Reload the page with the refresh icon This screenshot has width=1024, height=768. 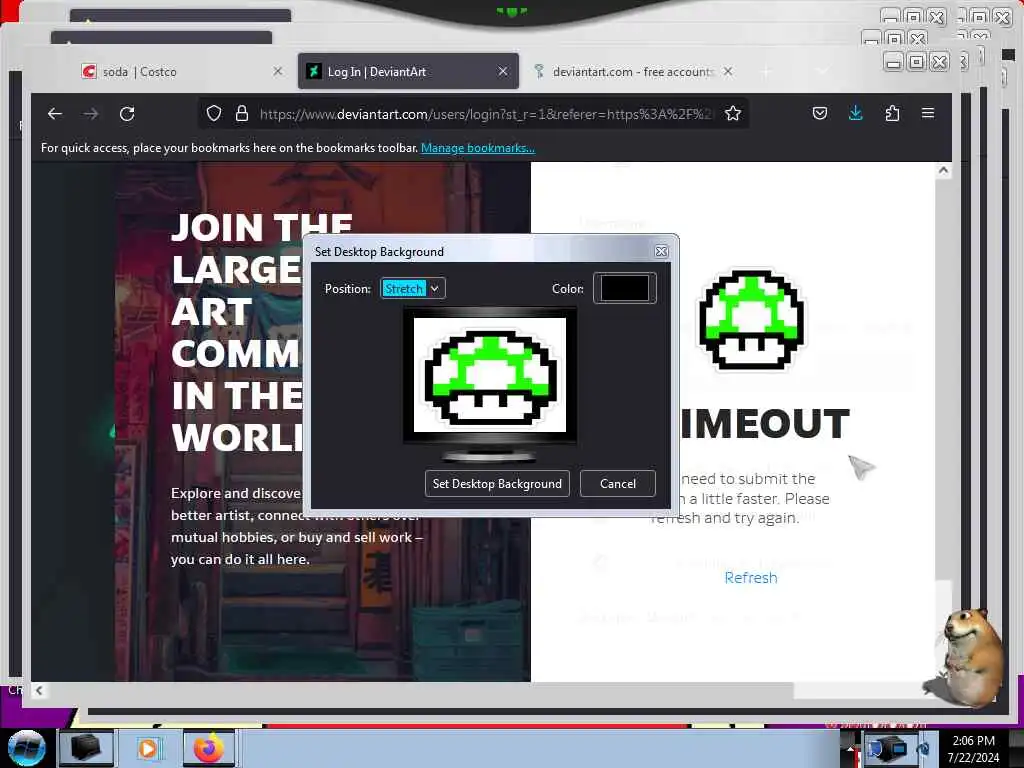click(127, 114)
